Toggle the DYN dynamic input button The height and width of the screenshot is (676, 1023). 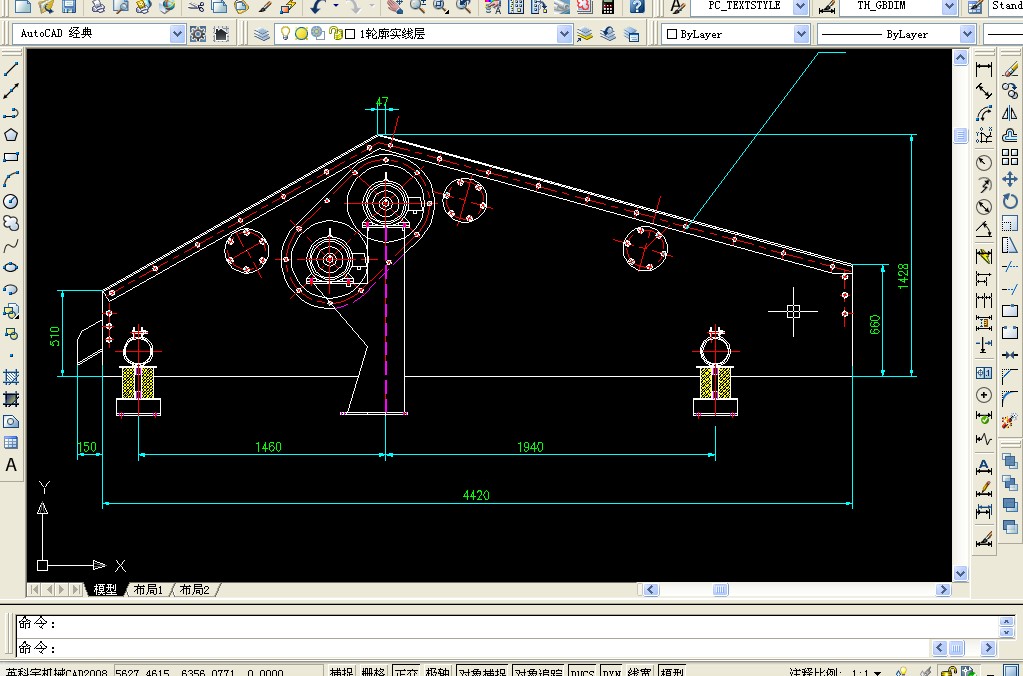click(x=611, y=671)
